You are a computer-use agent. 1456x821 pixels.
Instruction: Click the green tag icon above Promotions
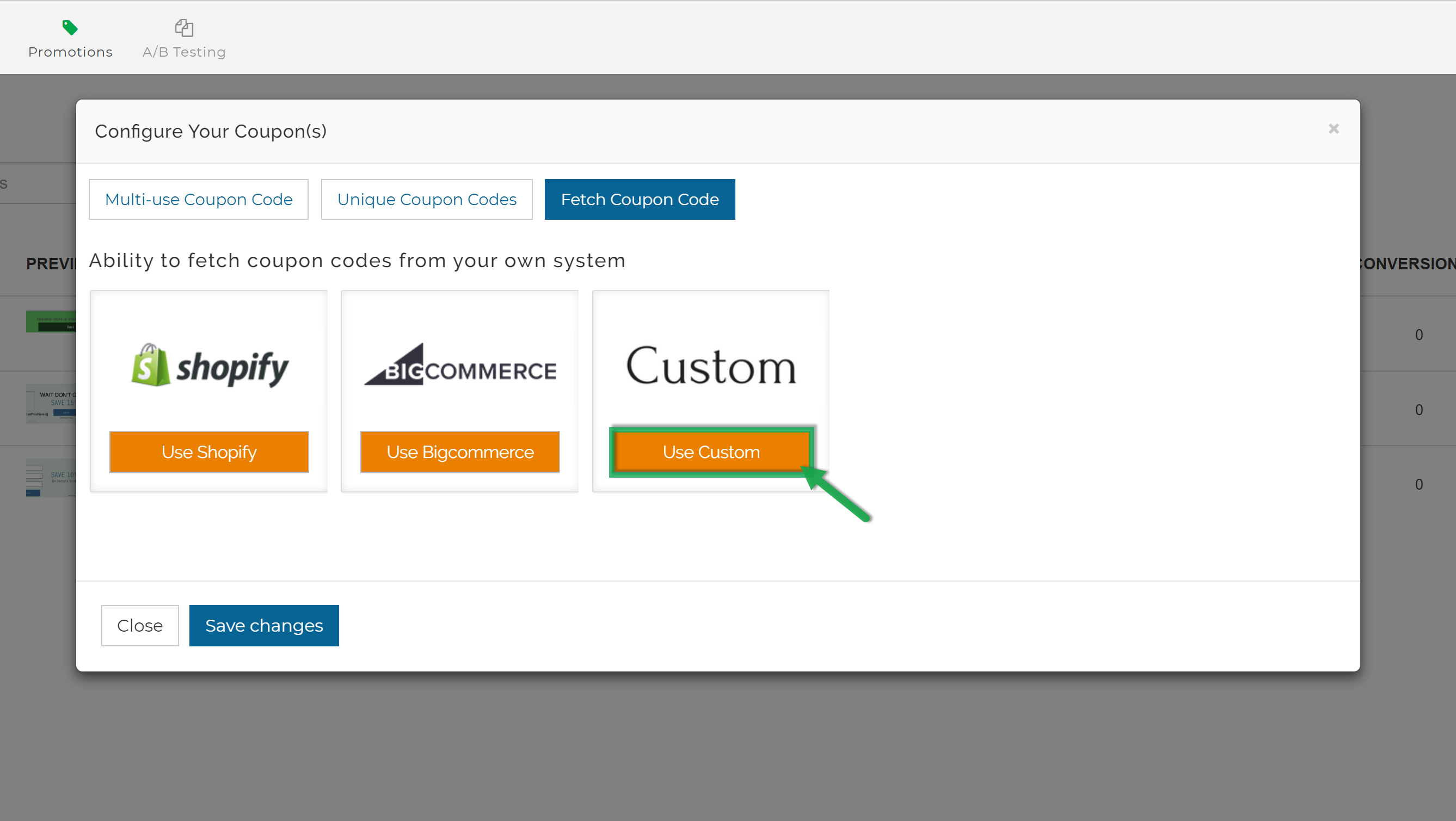click(69, 26)
